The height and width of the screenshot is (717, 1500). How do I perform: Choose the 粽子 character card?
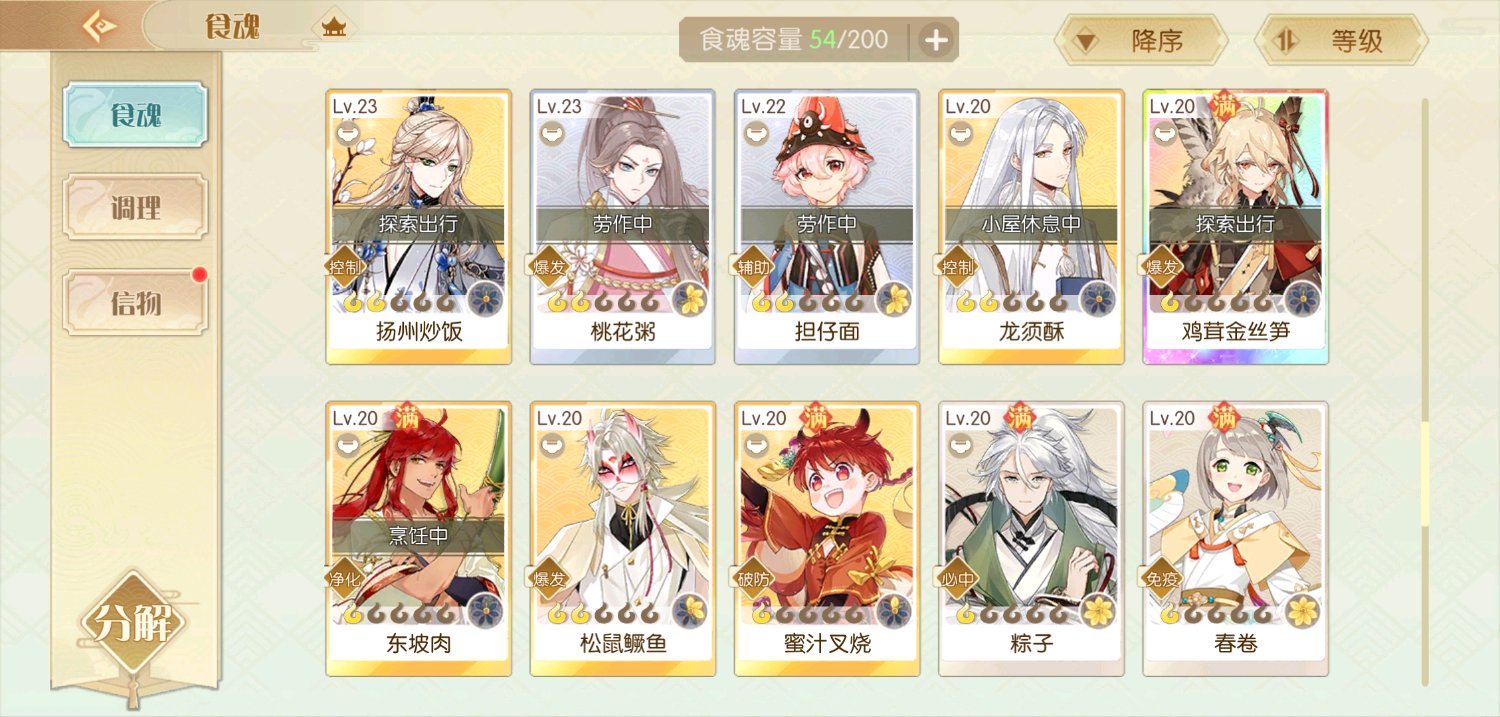(1031, 539)
